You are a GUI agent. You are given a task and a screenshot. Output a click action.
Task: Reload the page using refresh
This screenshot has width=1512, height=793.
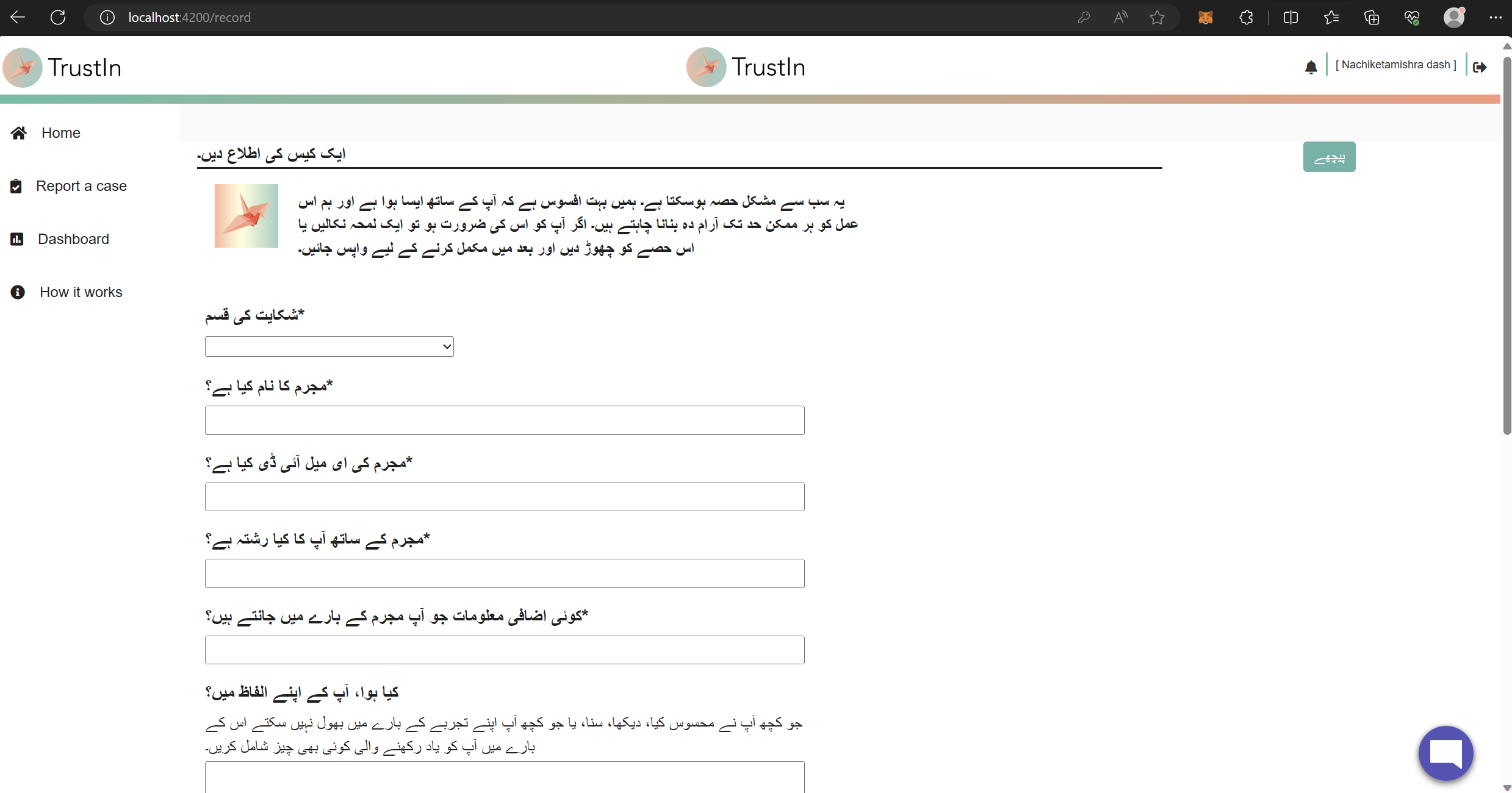pyautogui.click(x=58, y=17)
